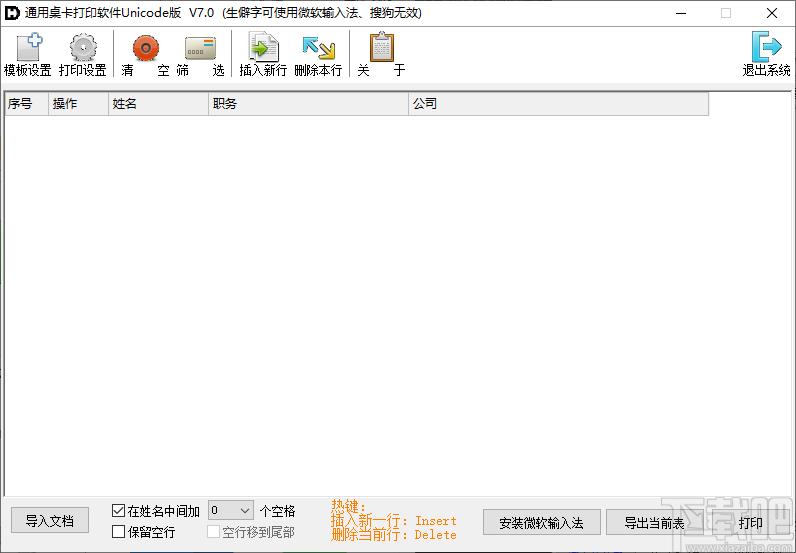Enable 保留空行 checkbox
Image resolution: width=796 pixels, height=553 pixels.
[x=118, y=532]
